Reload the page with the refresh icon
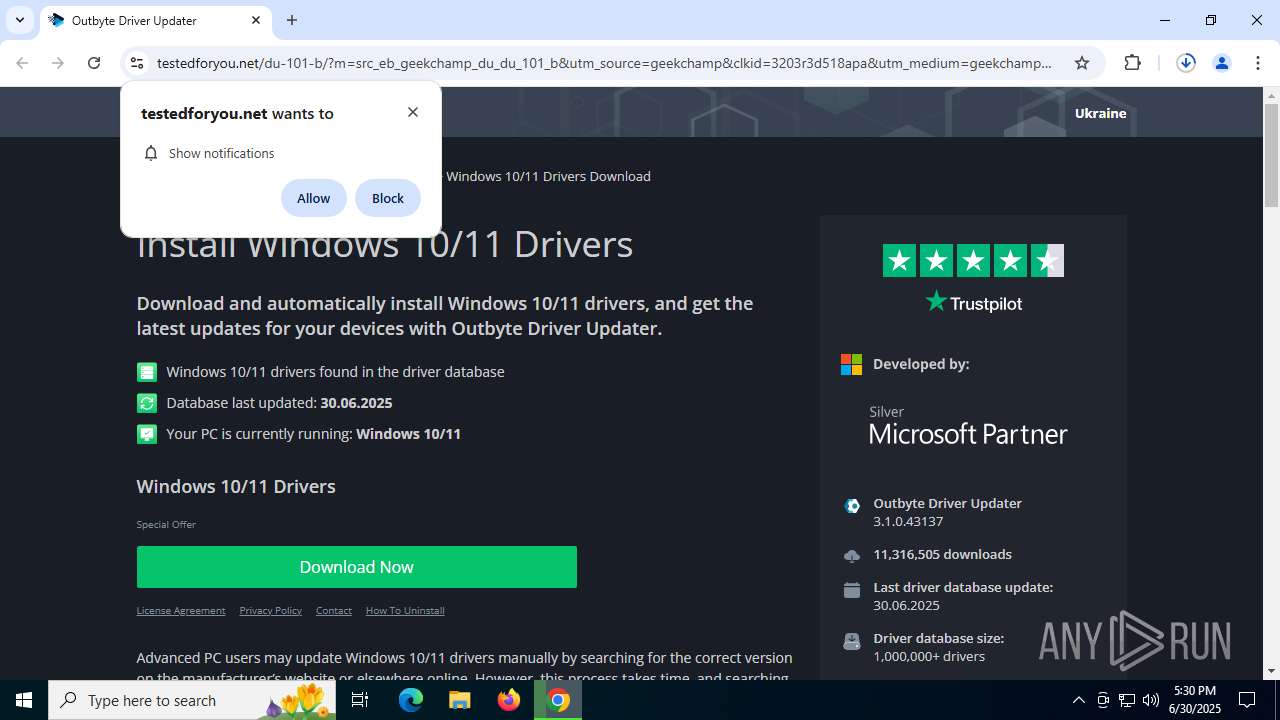Screen dimensions: 1280x720 [94, 63]
